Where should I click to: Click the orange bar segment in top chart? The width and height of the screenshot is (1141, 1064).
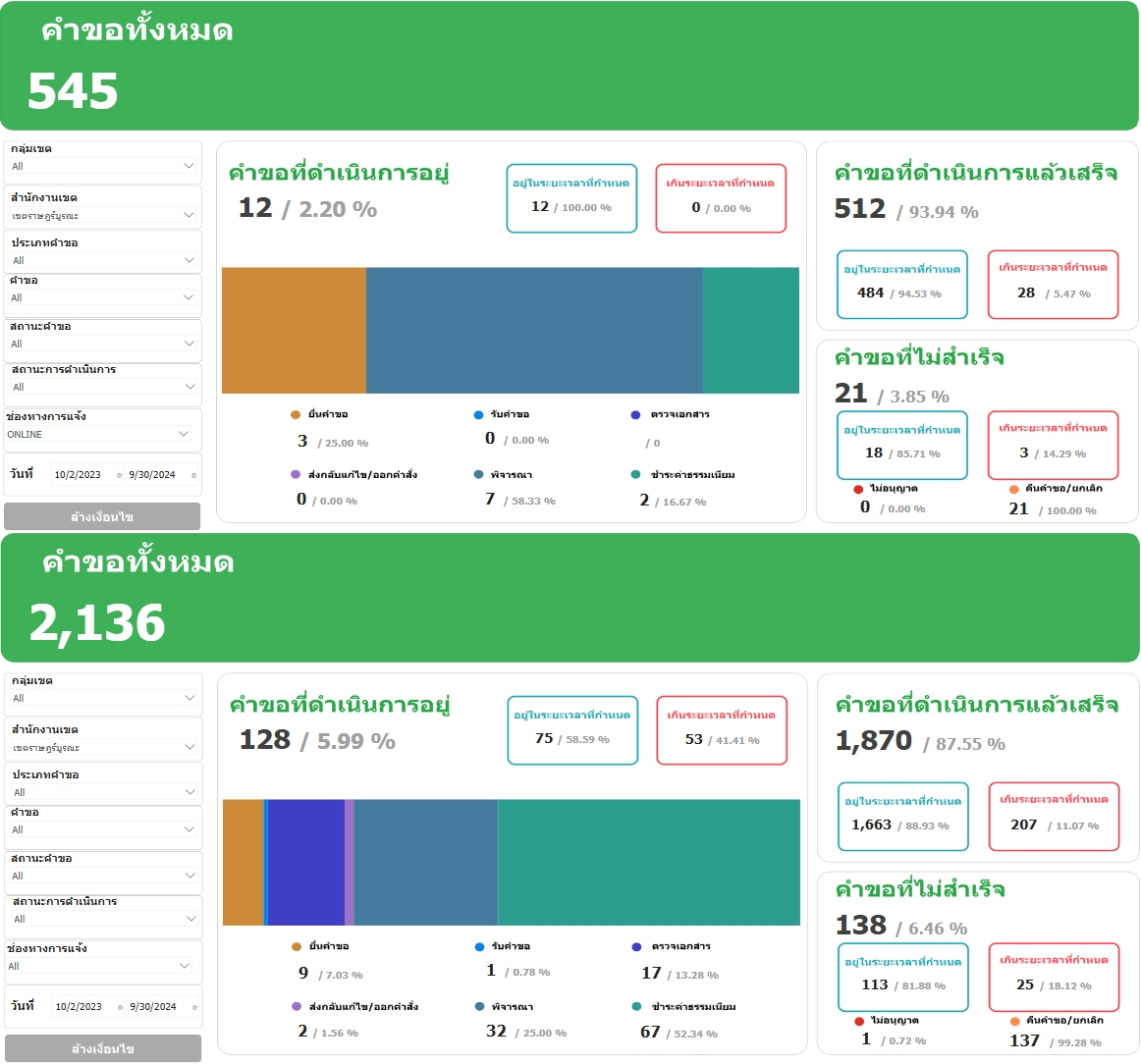click(x=294, y=330)
